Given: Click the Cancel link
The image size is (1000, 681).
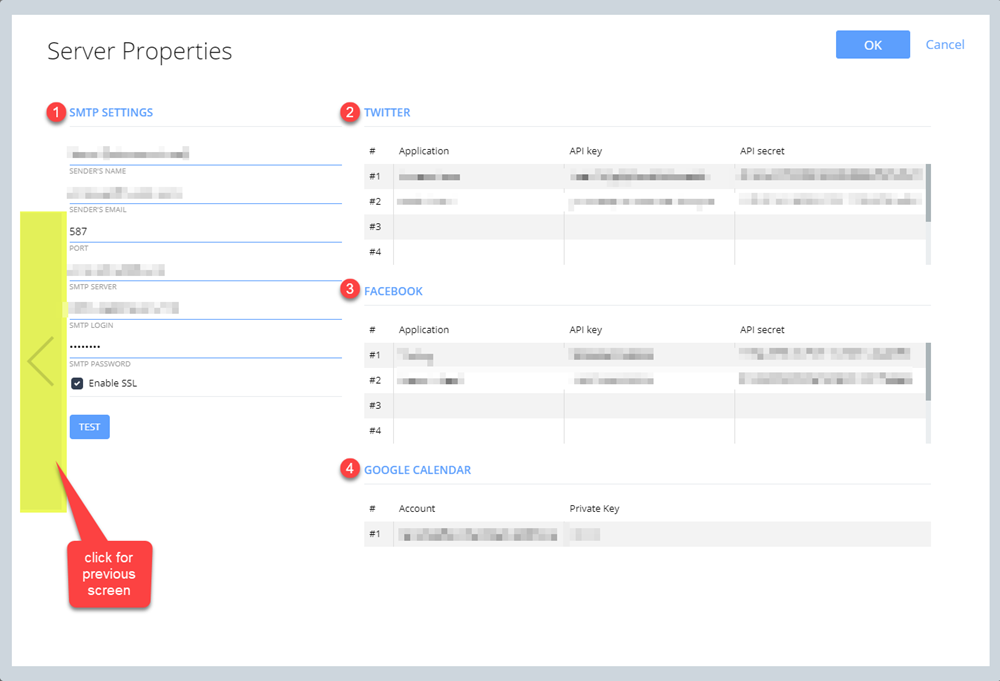Looking at the screenshot, I should [944, 45].
